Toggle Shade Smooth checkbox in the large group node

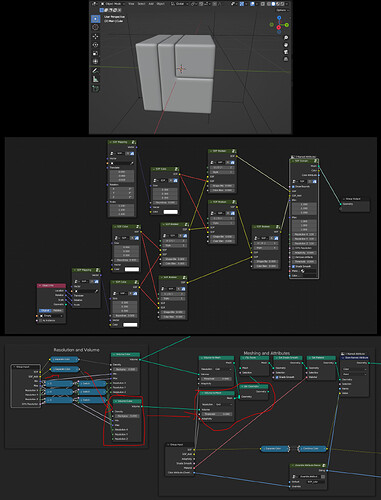[x=294, y=266]
